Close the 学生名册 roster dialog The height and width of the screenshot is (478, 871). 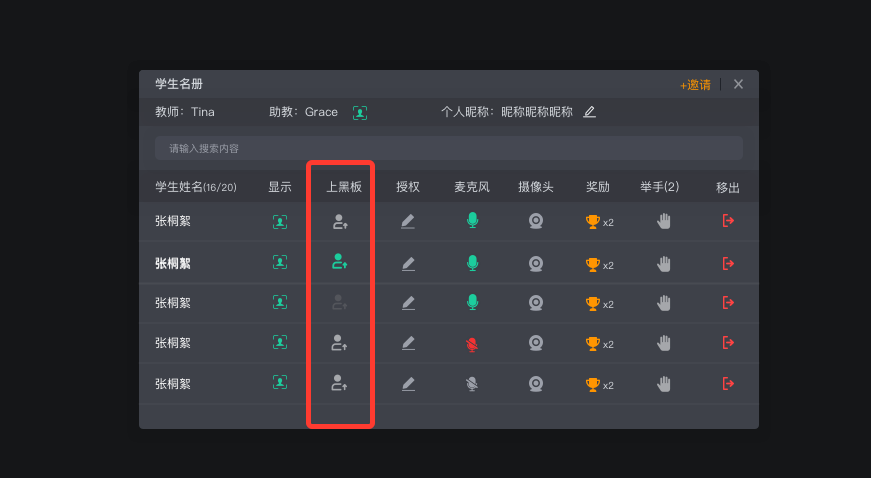[738, 84]
